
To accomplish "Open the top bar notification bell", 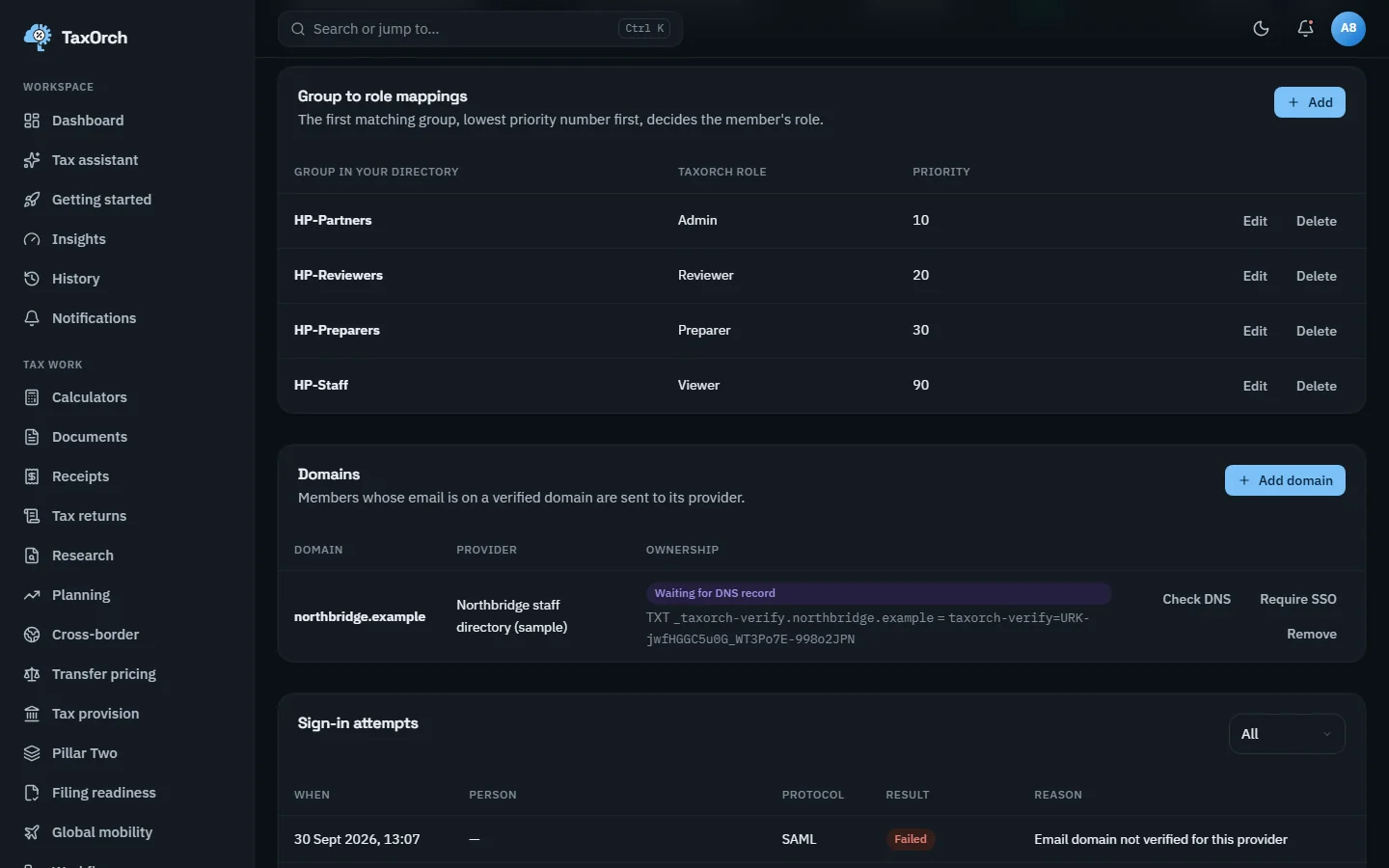I will click(1305, 28).
